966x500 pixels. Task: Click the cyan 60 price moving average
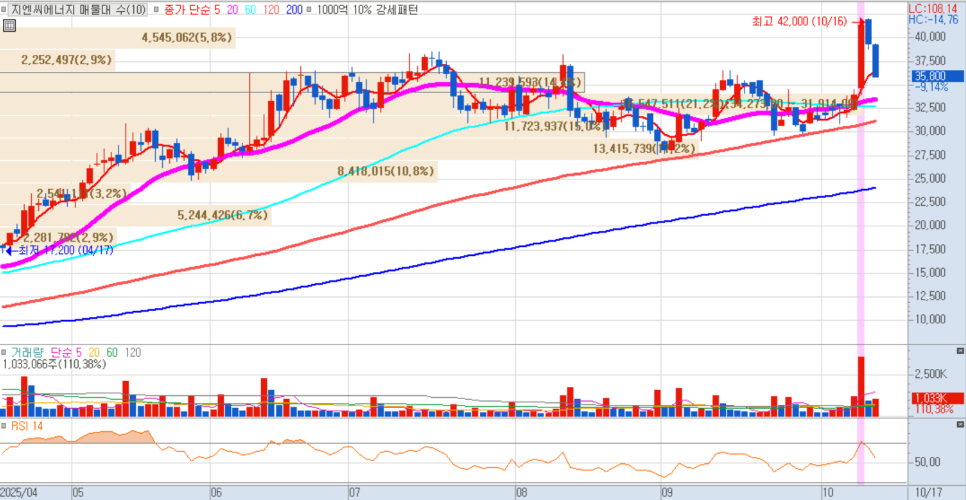(x=250, y=9)
